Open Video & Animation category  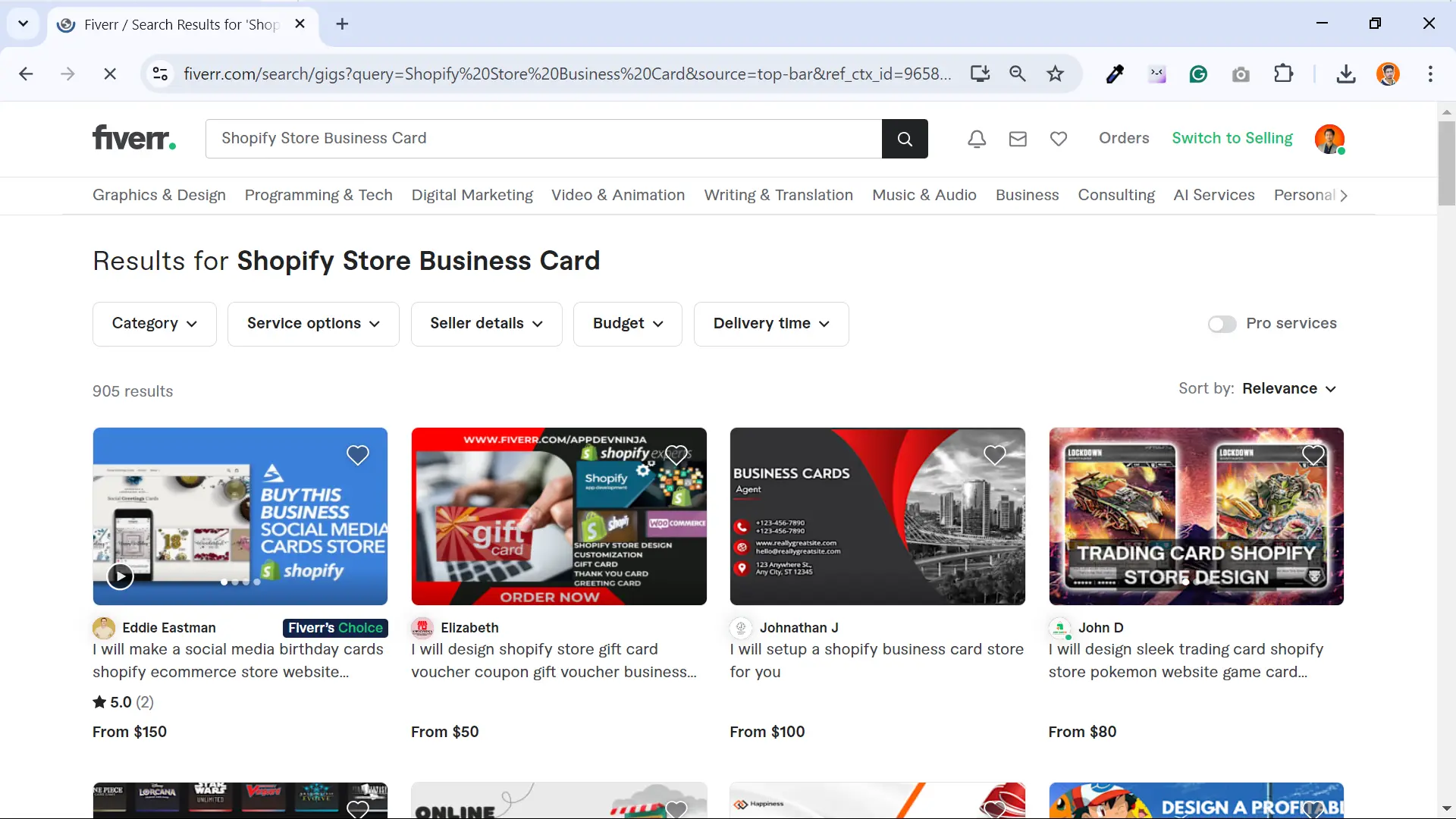click(x=618, y=195)
